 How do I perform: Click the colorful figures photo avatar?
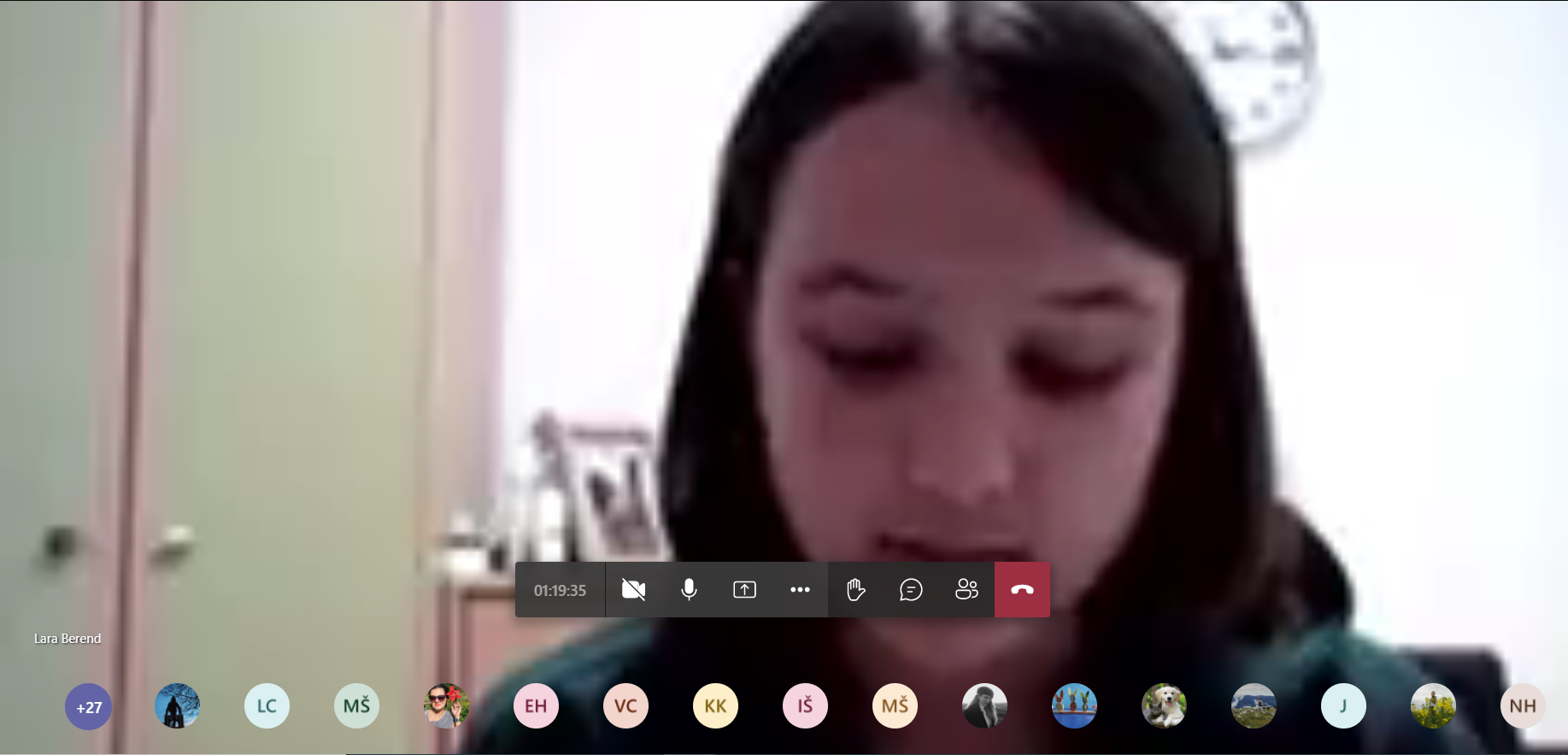[1074, 706]
